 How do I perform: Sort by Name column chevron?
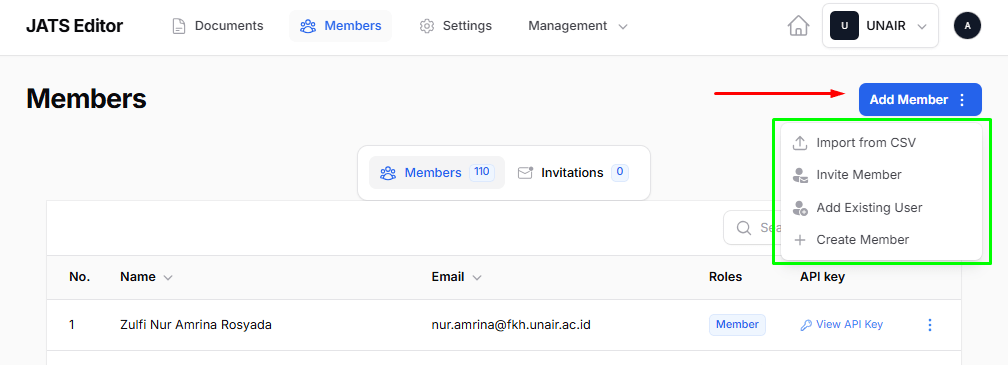pos(168,278)
